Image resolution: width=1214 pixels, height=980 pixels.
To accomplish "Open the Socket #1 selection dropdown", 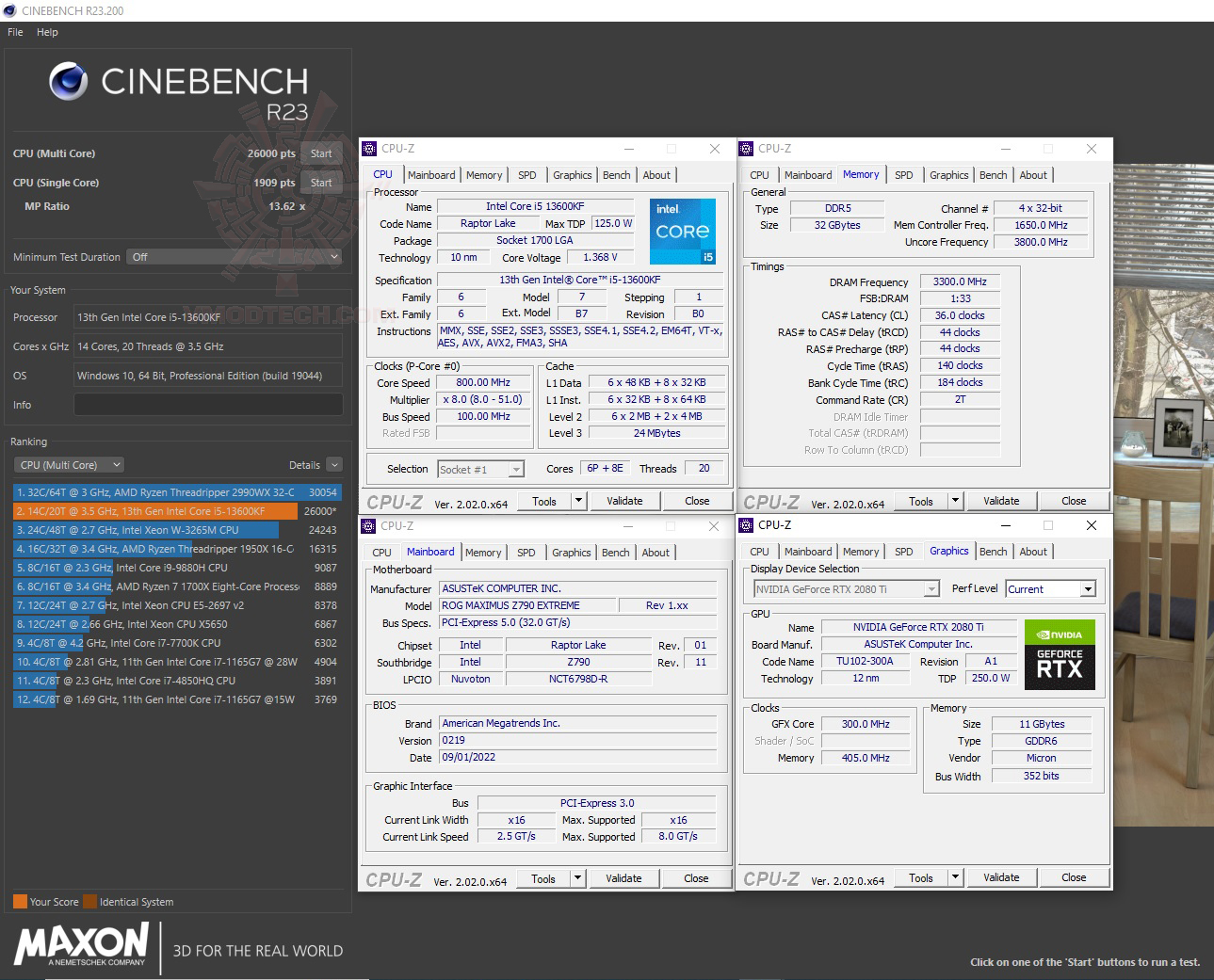I will tap(480, 469).
